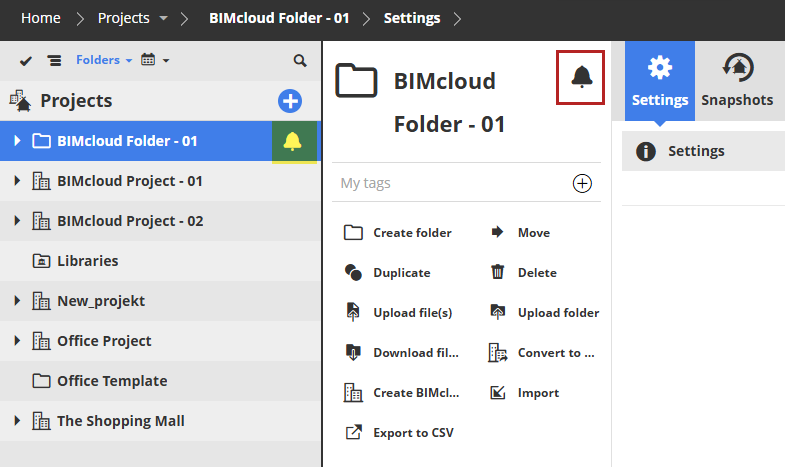The width and height of the screenshot is (785, 467).
Task: Click the checkmark multi-select icon
Action: tap(26, 61)
